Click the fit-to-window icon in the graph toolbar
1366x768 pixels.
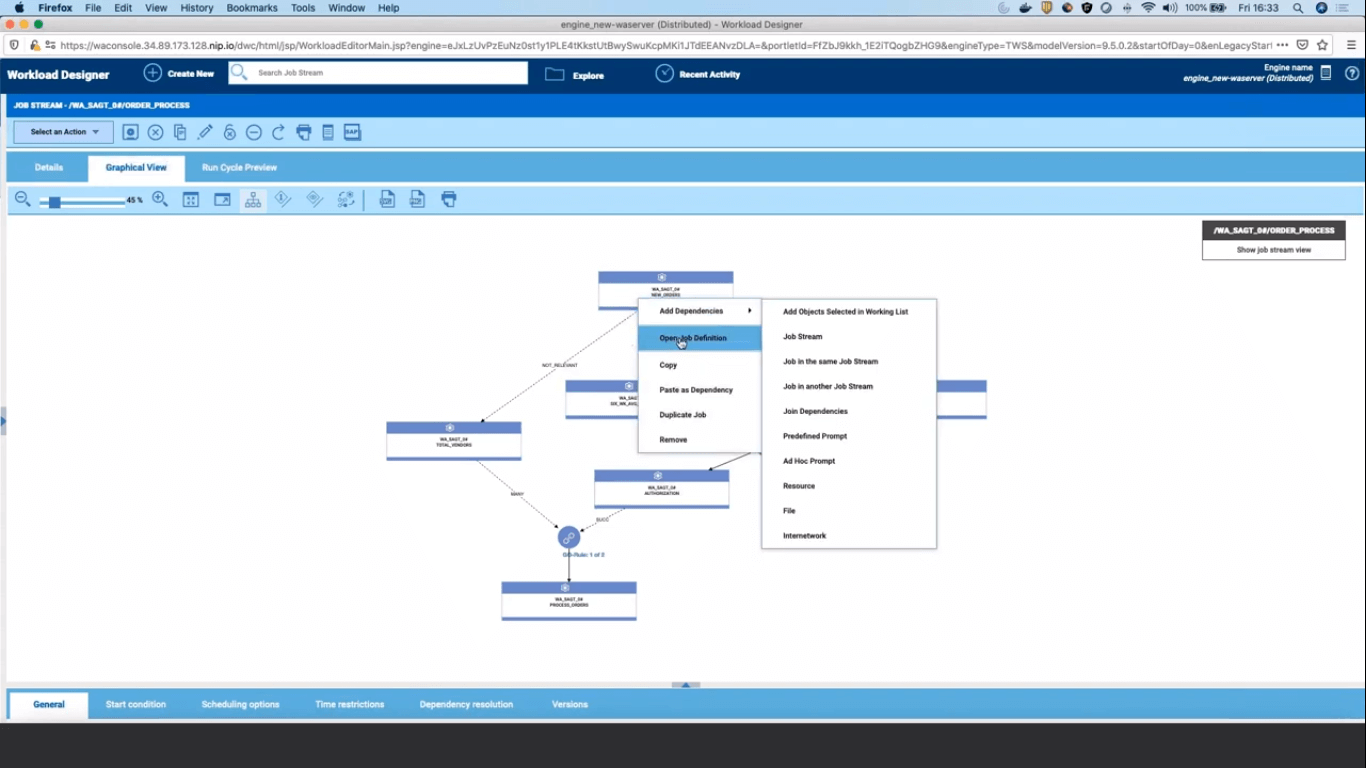191,200
